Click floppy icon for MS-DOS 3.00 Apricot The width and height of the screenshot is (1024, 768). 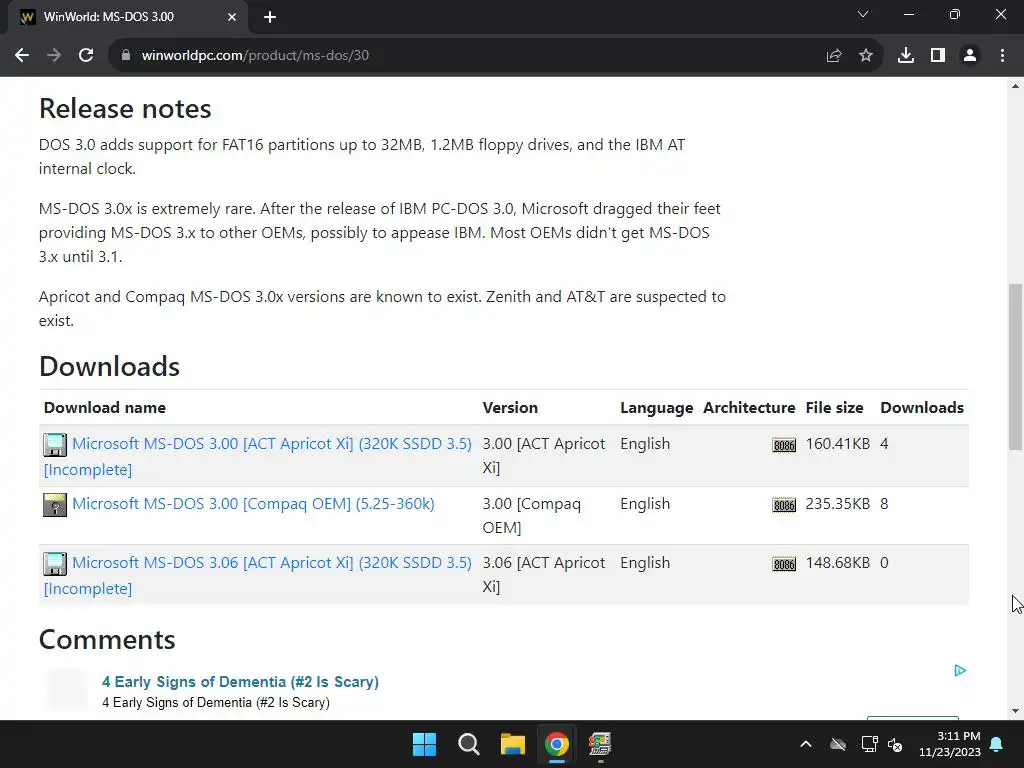coord(55,445)
